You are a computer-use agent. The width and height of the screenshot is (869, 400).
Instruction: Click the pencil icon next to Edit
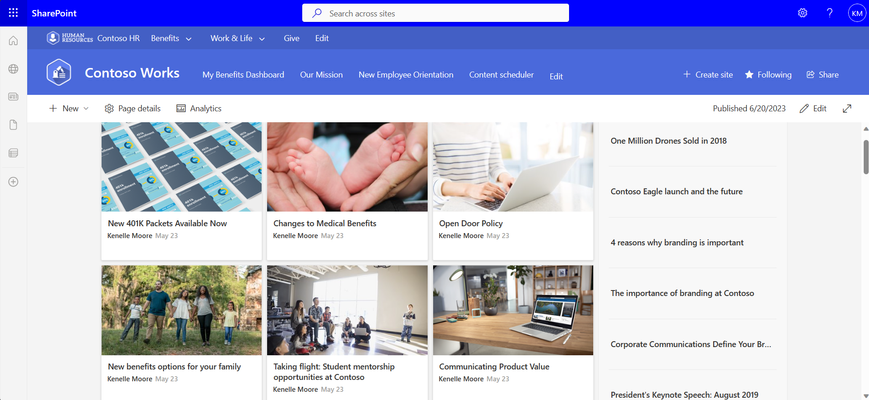[804, 109]
